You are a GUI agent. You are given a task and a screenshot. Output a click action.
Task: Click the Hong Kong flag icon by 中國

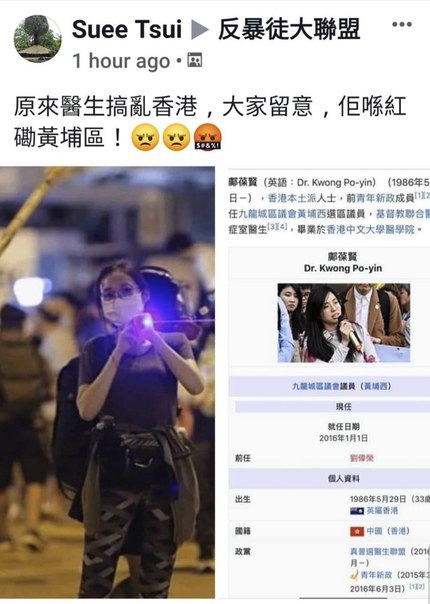357,531
